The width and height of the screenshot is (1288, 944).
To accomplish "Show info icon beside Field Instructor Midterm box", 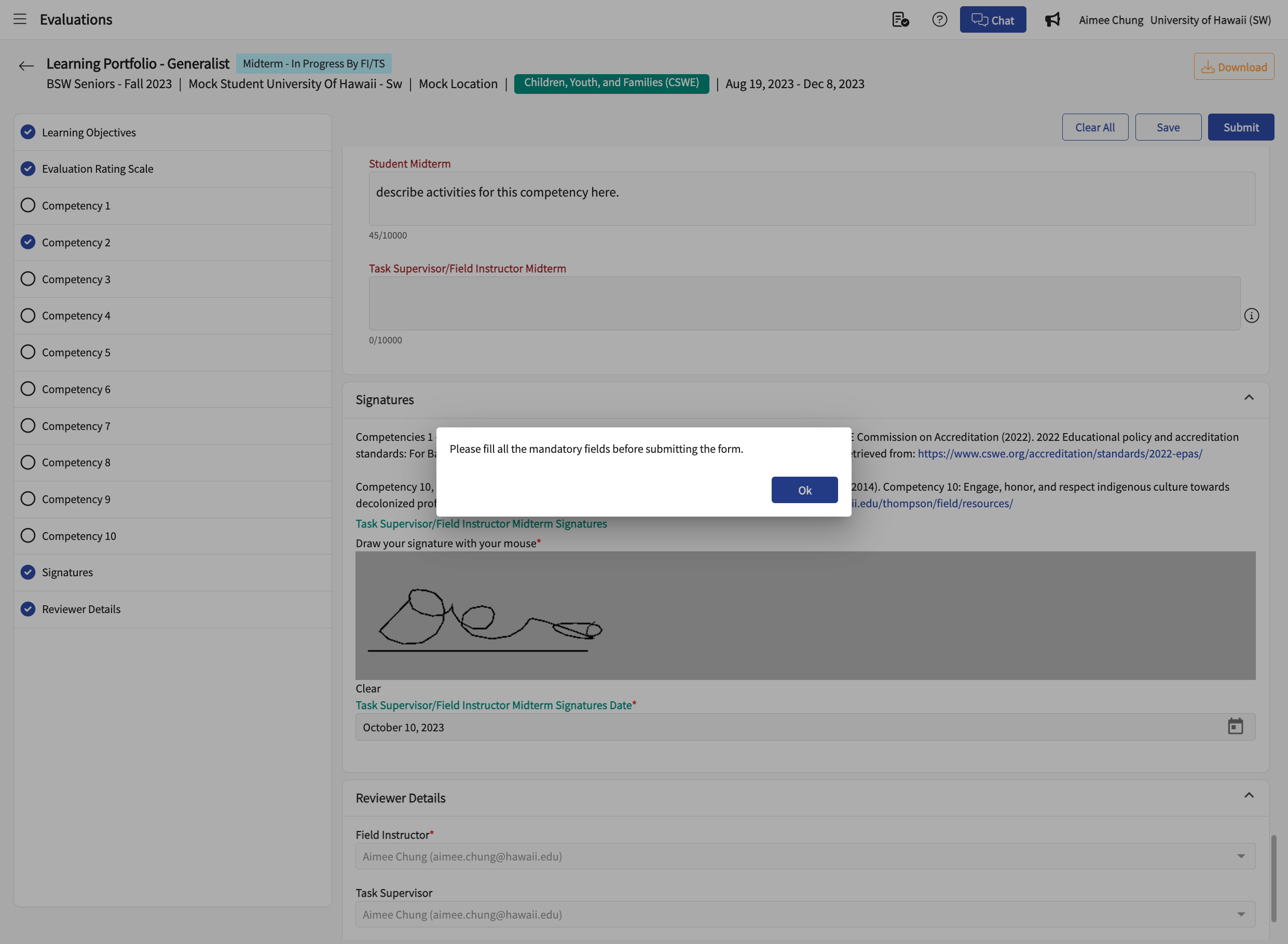I will [1251, 315].
